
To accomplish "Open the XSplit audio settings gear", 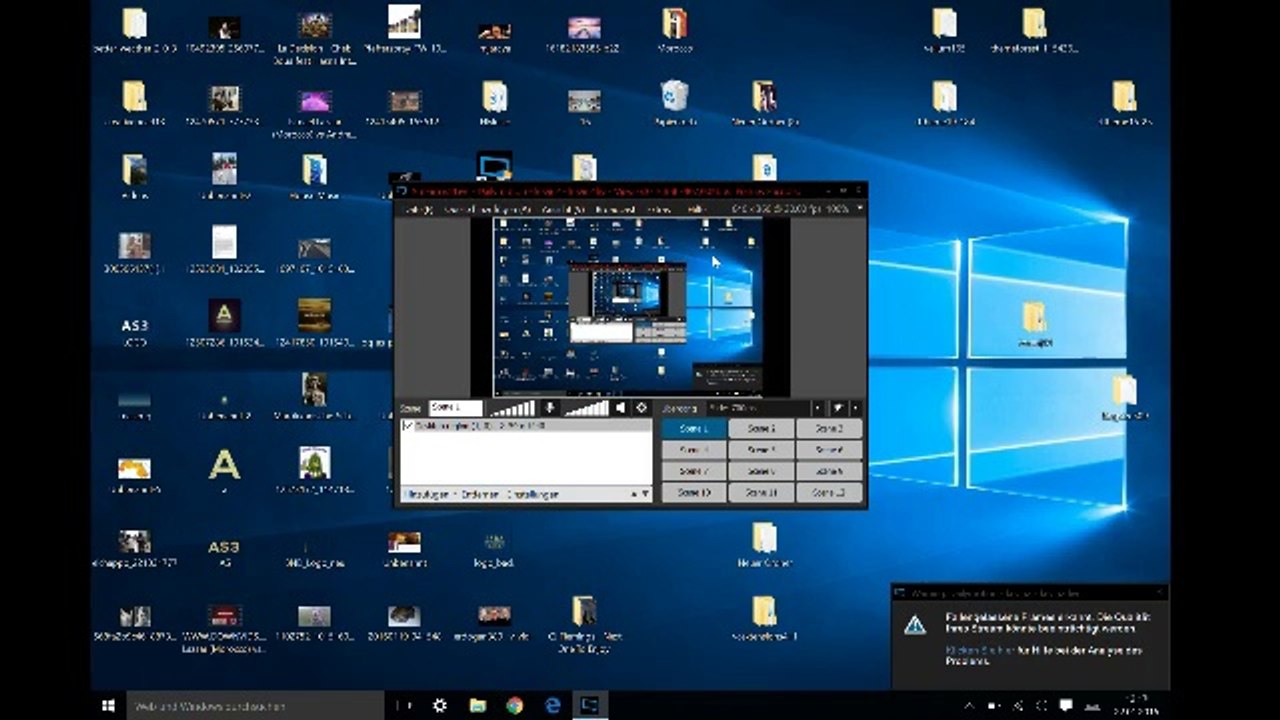I will (642, 408).
